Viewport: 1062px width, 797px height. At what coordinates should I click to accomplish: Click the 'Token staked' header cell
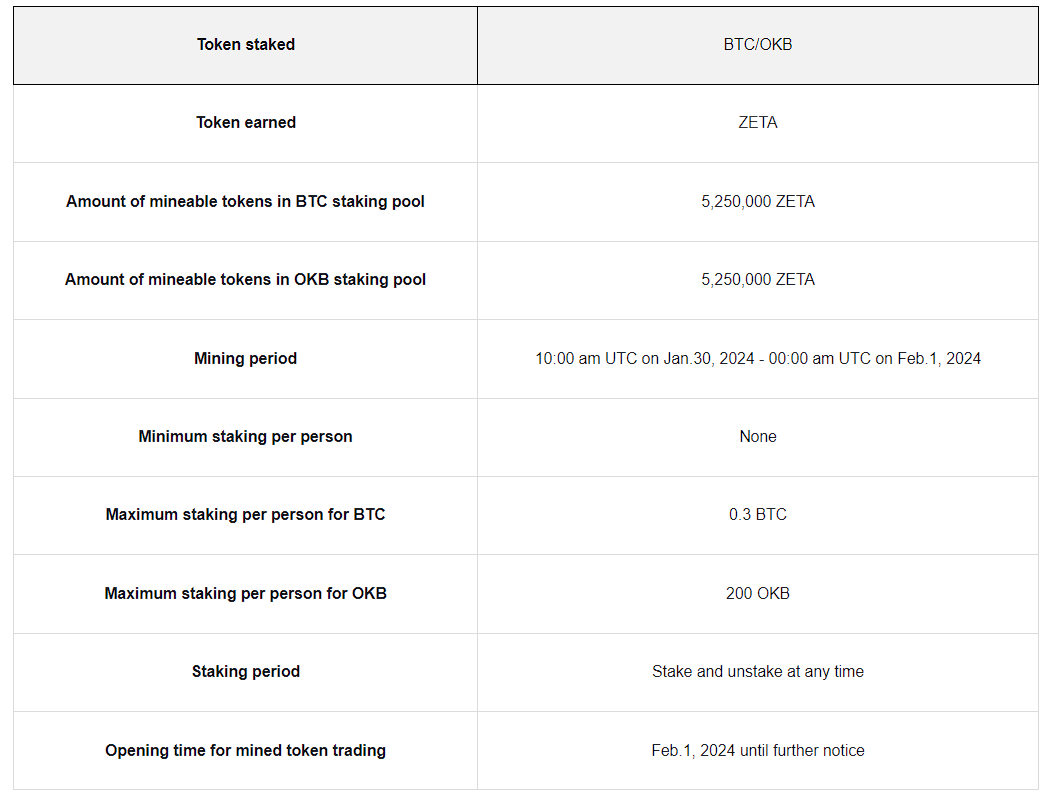tap(245, 44)
